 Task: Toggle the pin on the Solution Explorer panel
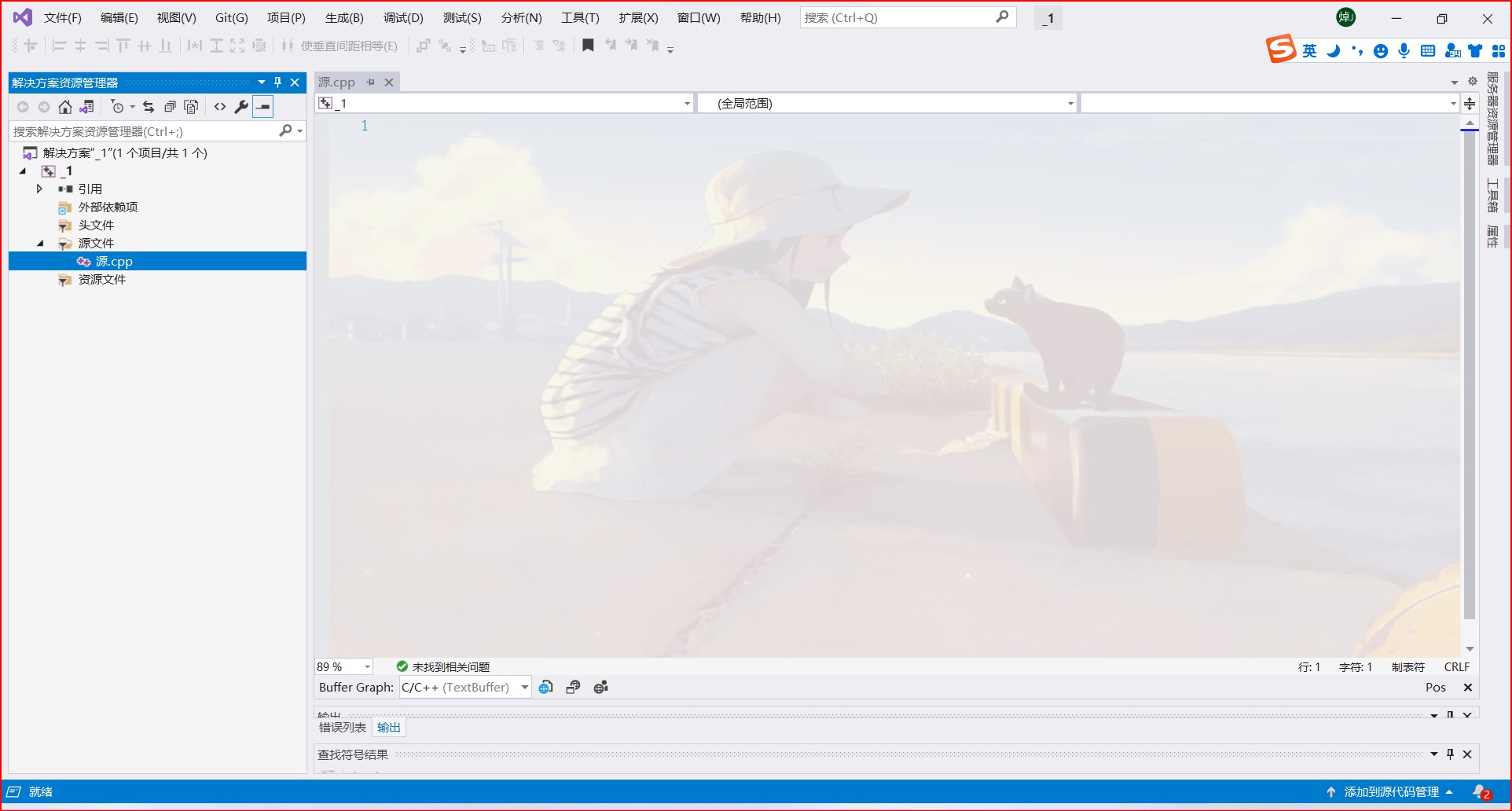pyautogui.click(x=277, y=82)
